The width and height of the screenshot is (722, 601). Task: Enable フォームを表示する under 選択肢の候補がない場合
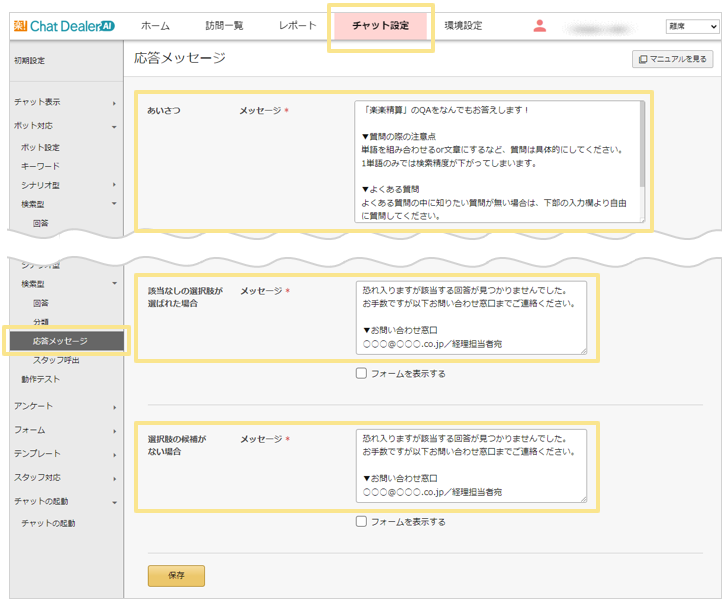coord(362,522)
